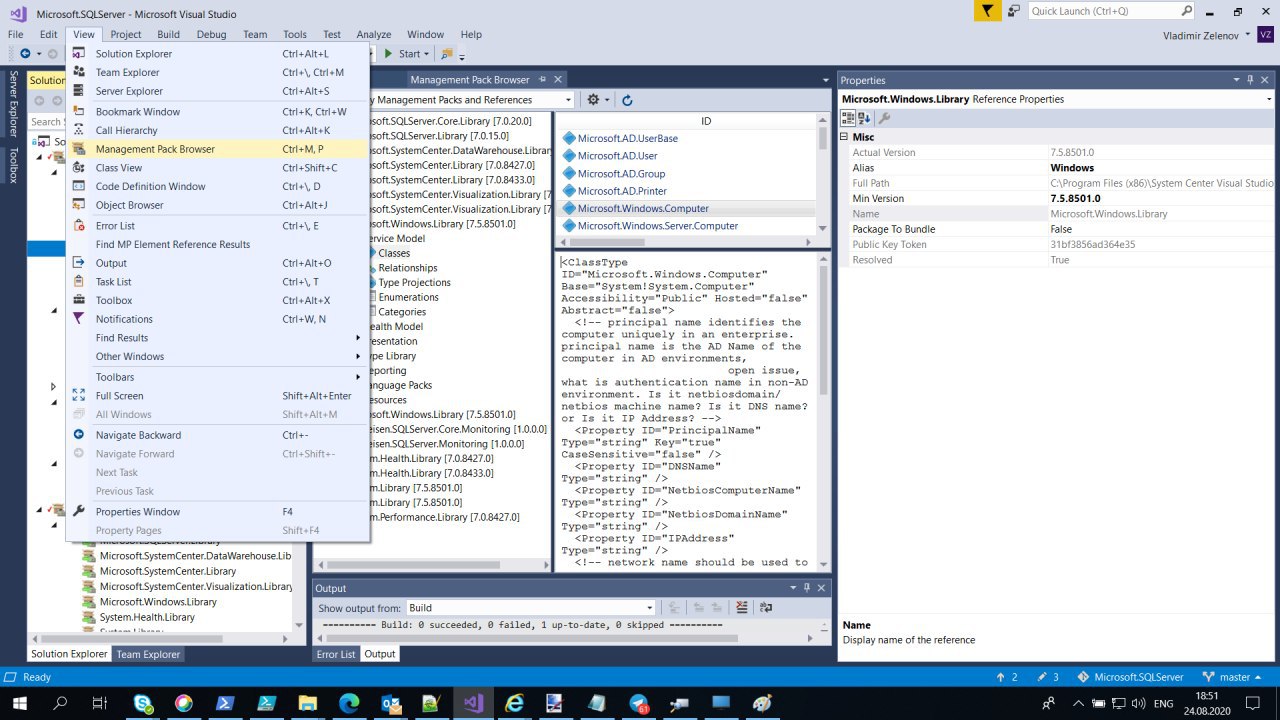Switch to the Team Explorer tab
This screenshot has width=1280, height=720.
pyautogui.click(x=148, y=654)
